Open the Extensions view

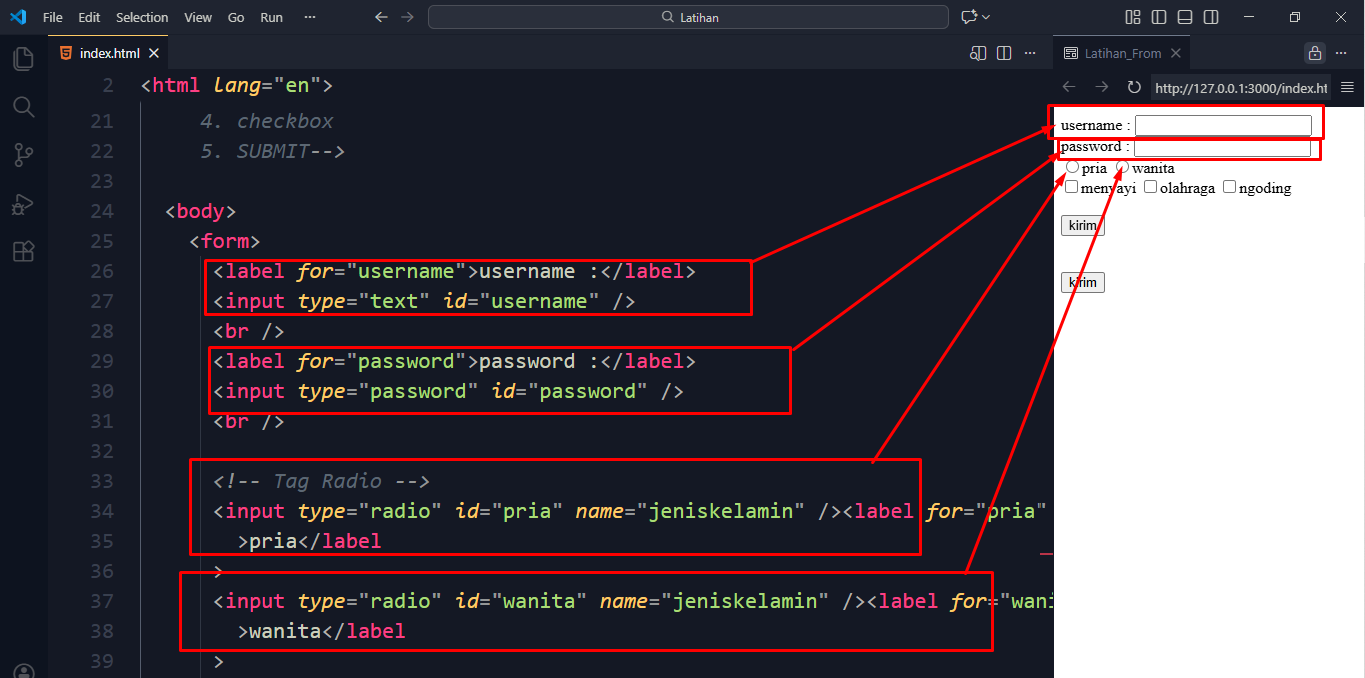[23, 251]
